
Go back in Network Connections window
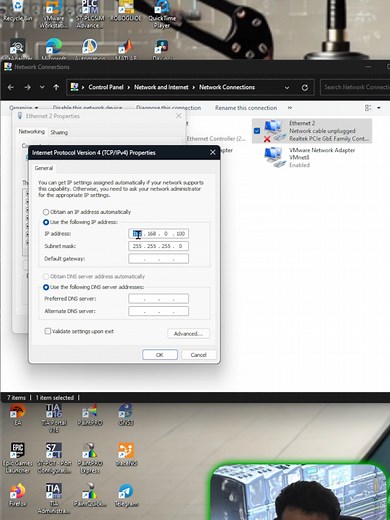click(x=11, y=87)
